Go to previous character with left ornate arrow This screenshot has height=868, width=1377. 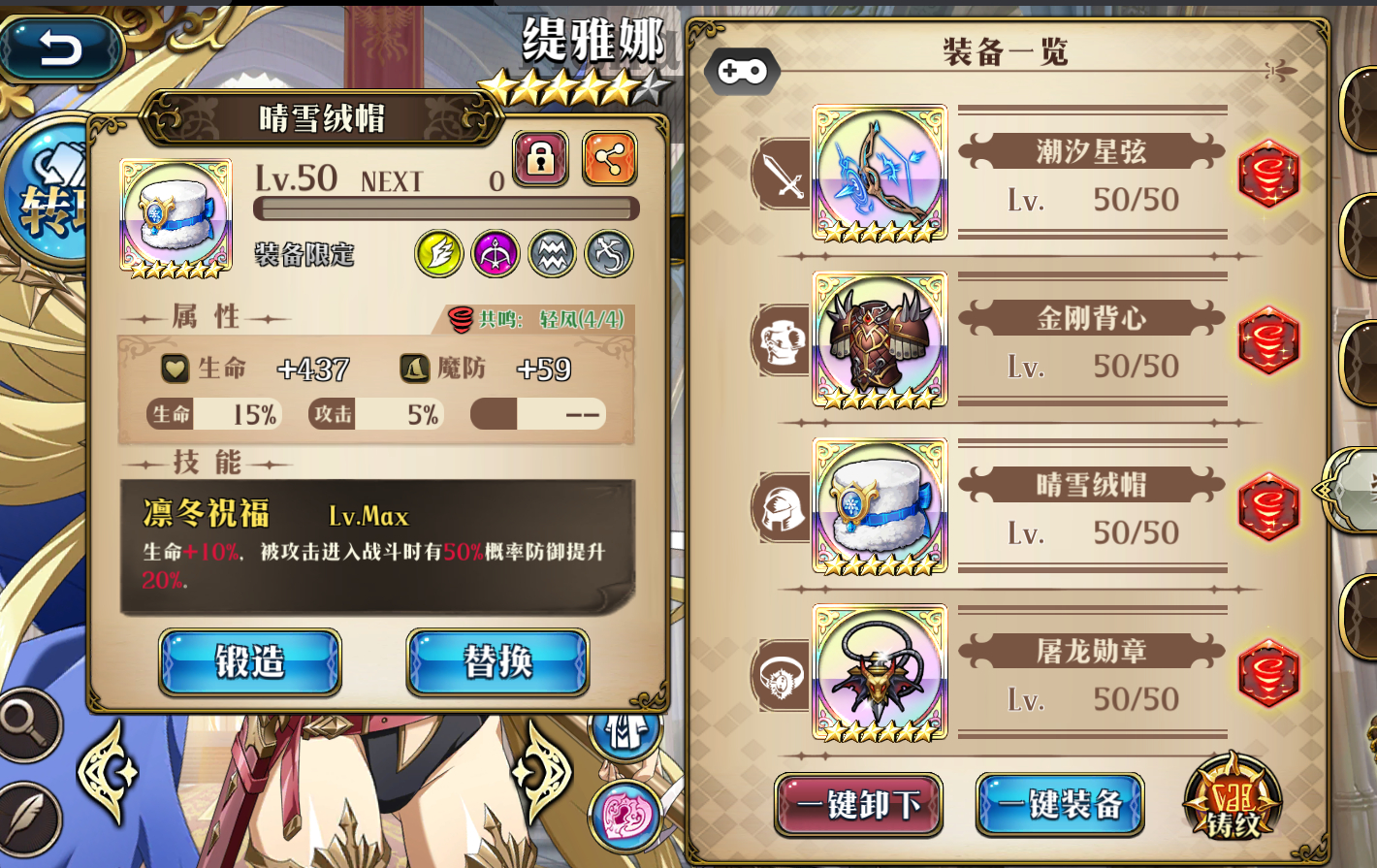click(107, 773)
